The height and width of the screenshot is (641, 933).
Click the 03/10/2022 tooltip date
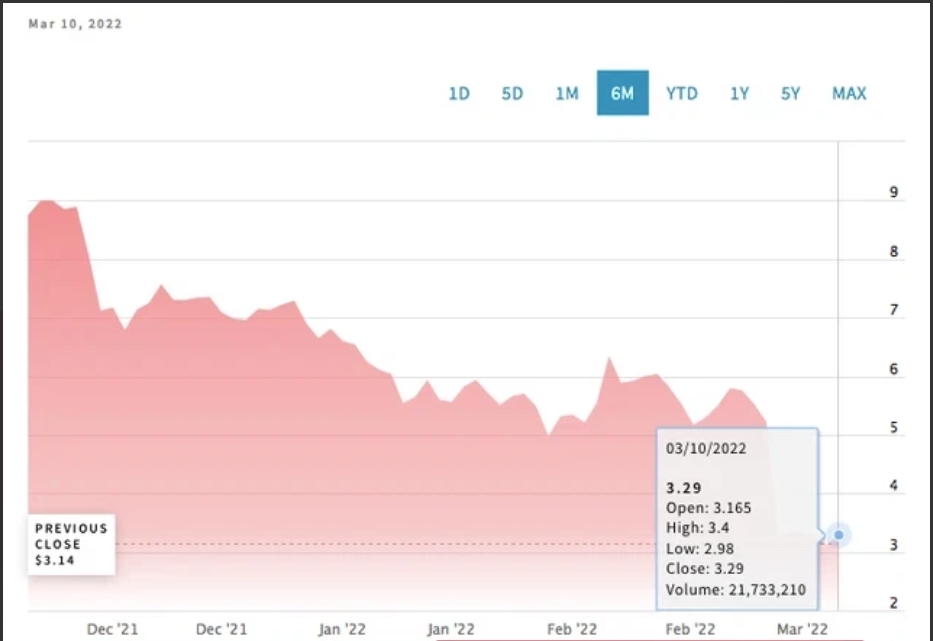(706, 449)
